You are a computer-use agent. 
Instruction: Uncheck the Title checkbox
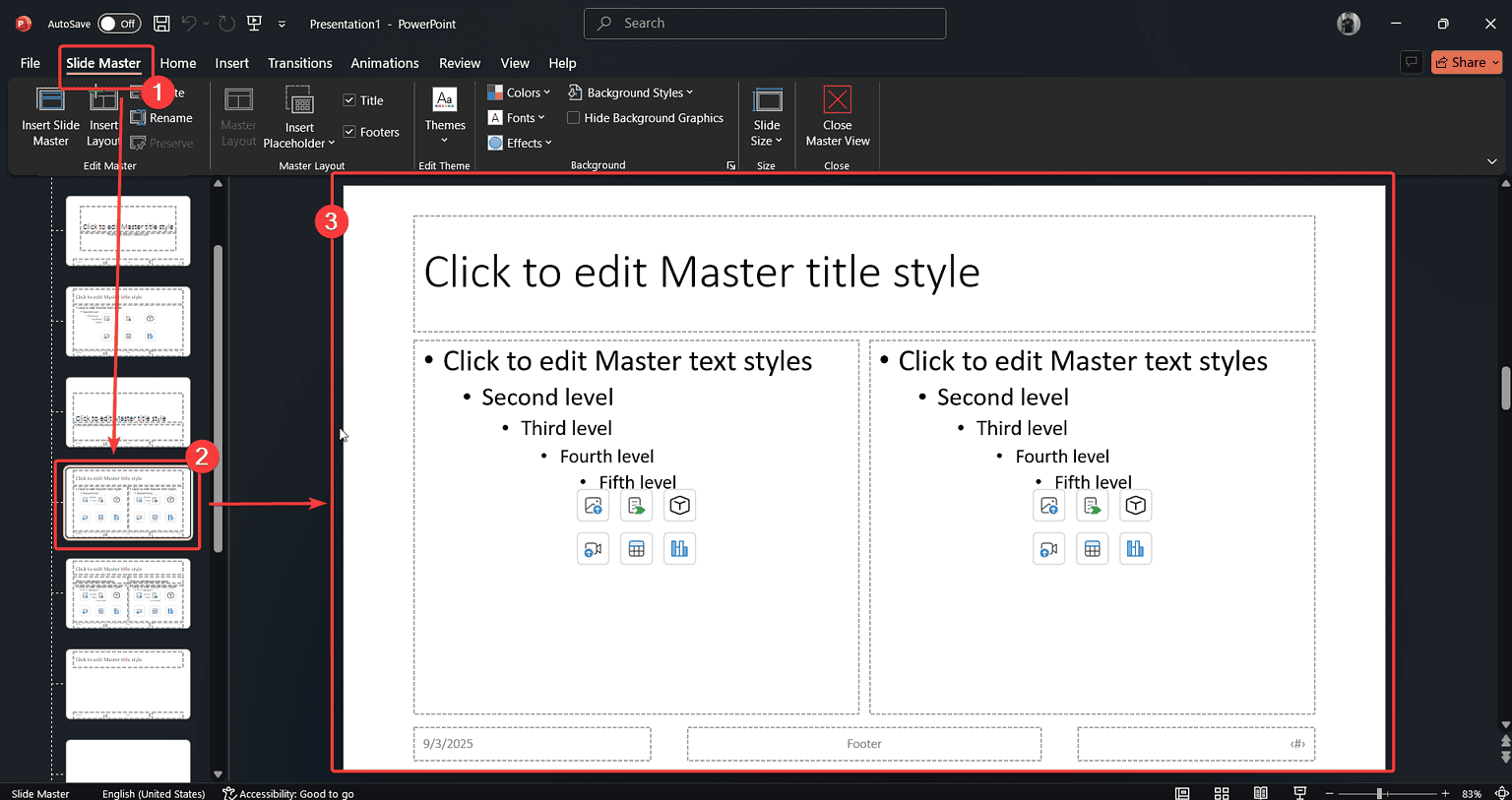tap(348, 99)
